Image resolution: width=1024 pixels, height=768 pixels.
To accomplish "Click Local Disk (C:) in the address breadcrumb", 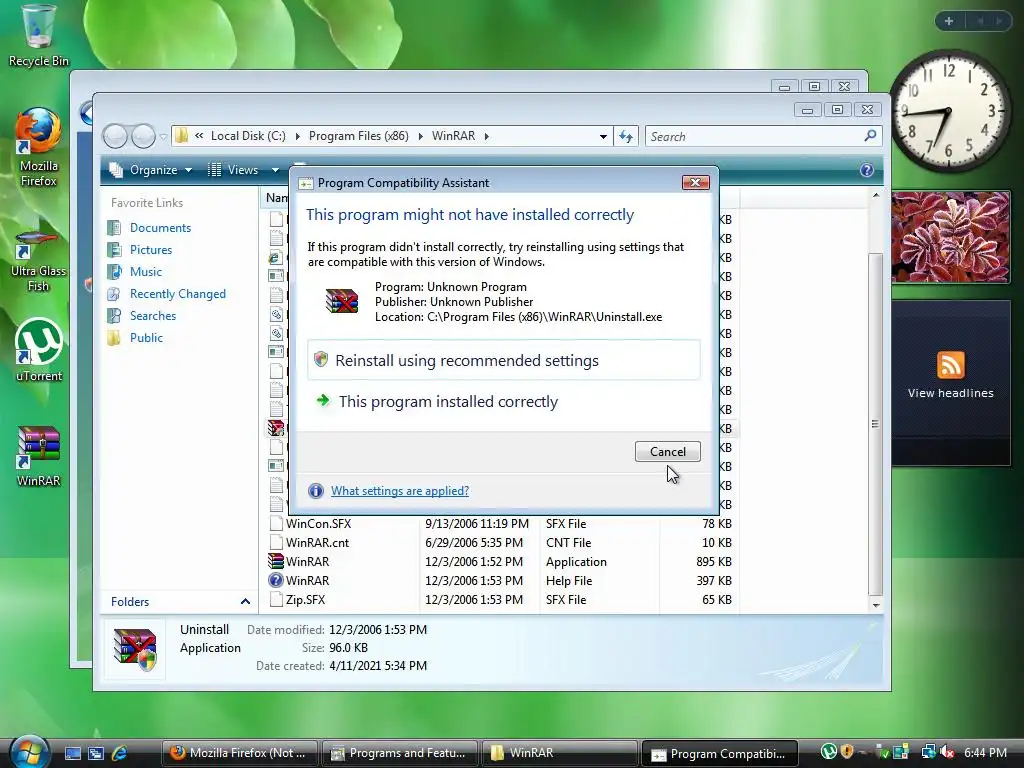I will (248, 136).
